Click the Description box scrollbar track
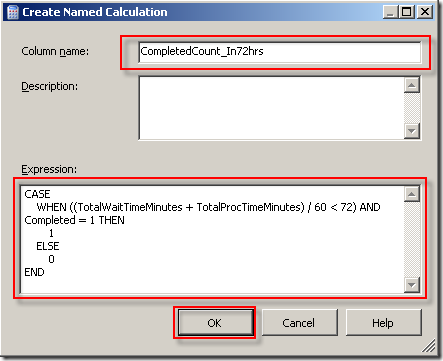This screenshot has width=443, height=361. point(412,108)
